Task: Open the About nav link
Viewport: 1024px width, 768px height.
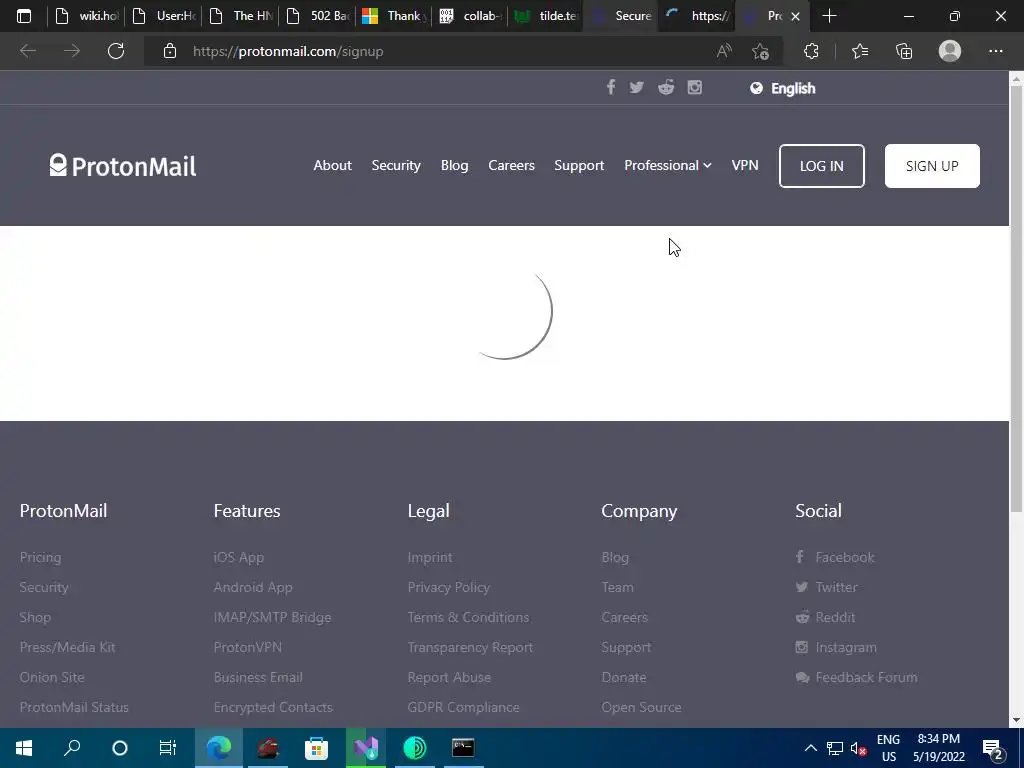Action: (x=332, y=165)
